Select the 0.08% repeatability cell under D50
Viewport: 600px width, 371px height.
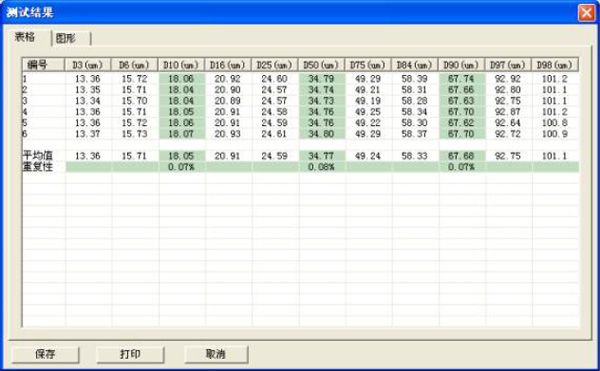click(x=321, y=167)
